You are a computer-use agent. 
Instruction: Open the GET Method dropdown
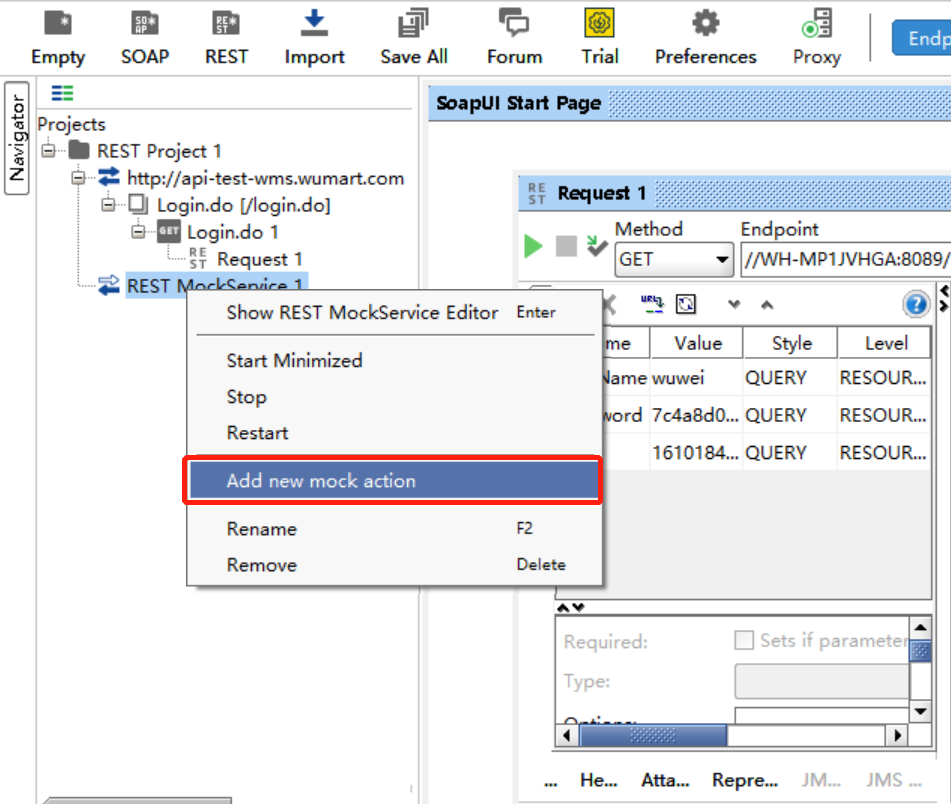pyautogui.click(x=674, y=260)
